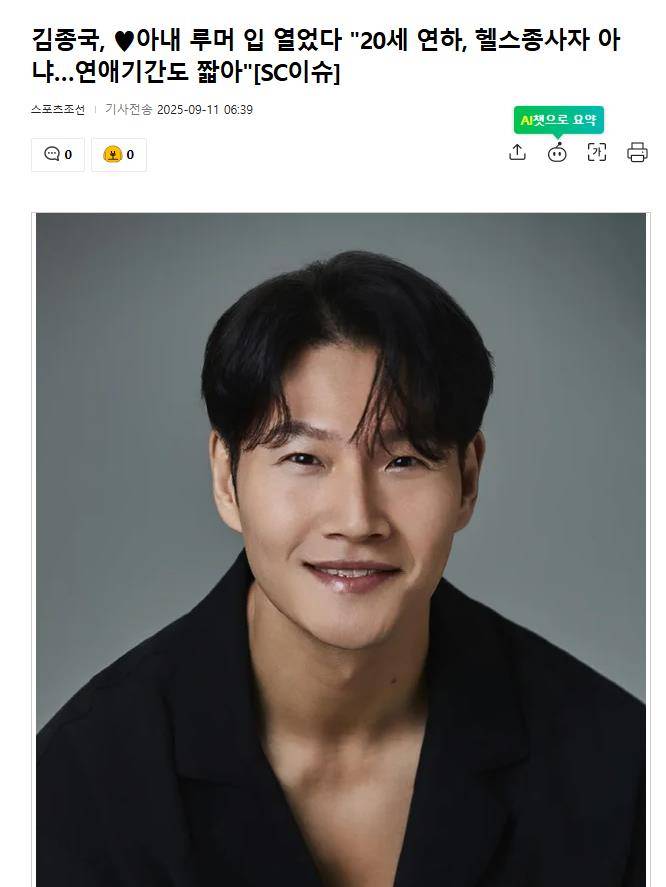Click the 2025-09-11 06:39 timestamp
The image size is (666, 887).
point(205,110)
